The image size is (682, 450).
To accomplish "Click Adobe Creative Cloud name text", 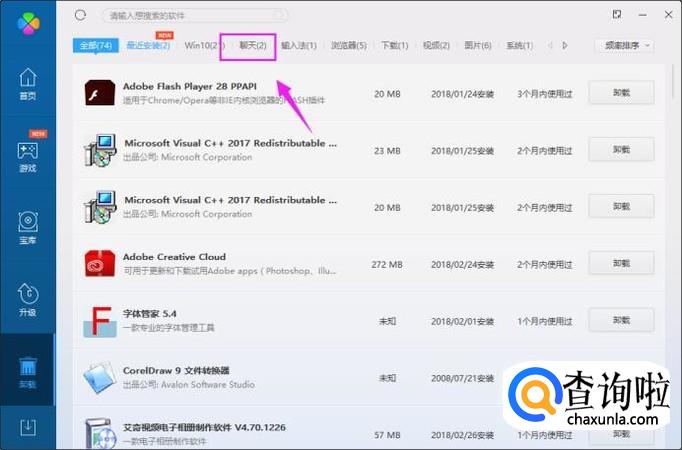I will click(174, 257).
